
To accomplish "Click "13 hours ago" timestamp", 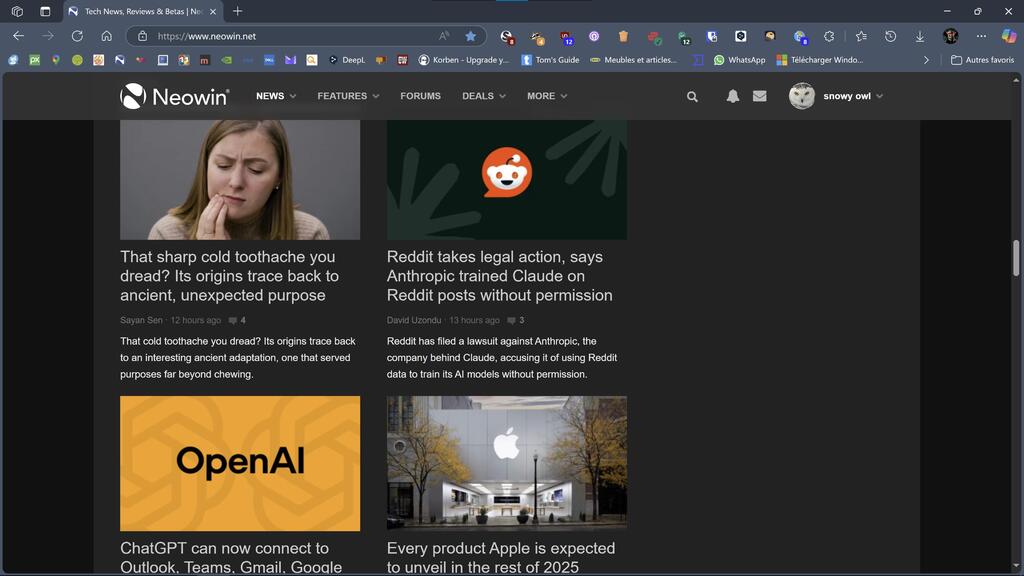I will pos(474,320).
